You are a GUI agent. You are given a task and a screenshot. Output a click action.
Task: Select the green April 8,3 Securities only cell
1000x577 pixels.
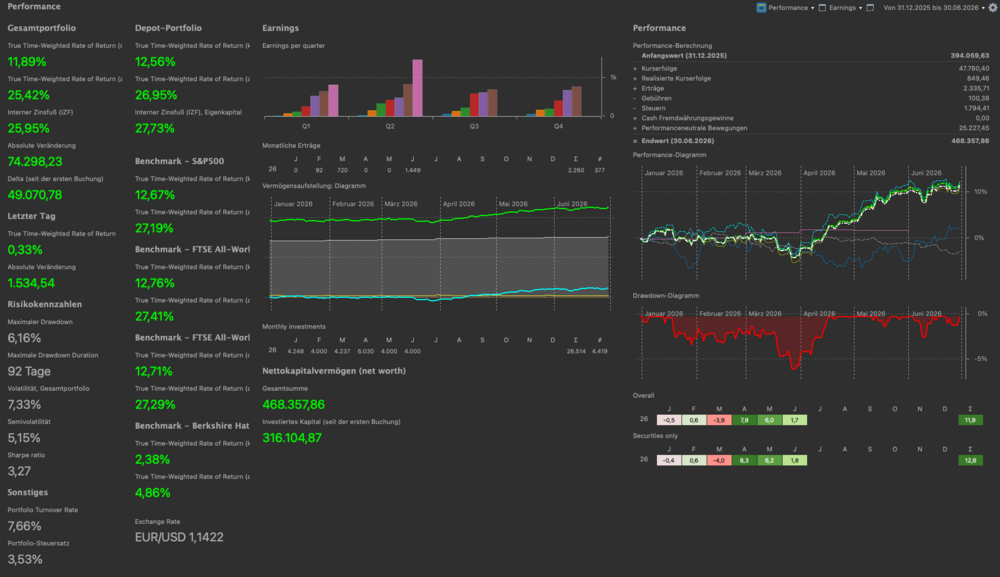tap(744, 460)
